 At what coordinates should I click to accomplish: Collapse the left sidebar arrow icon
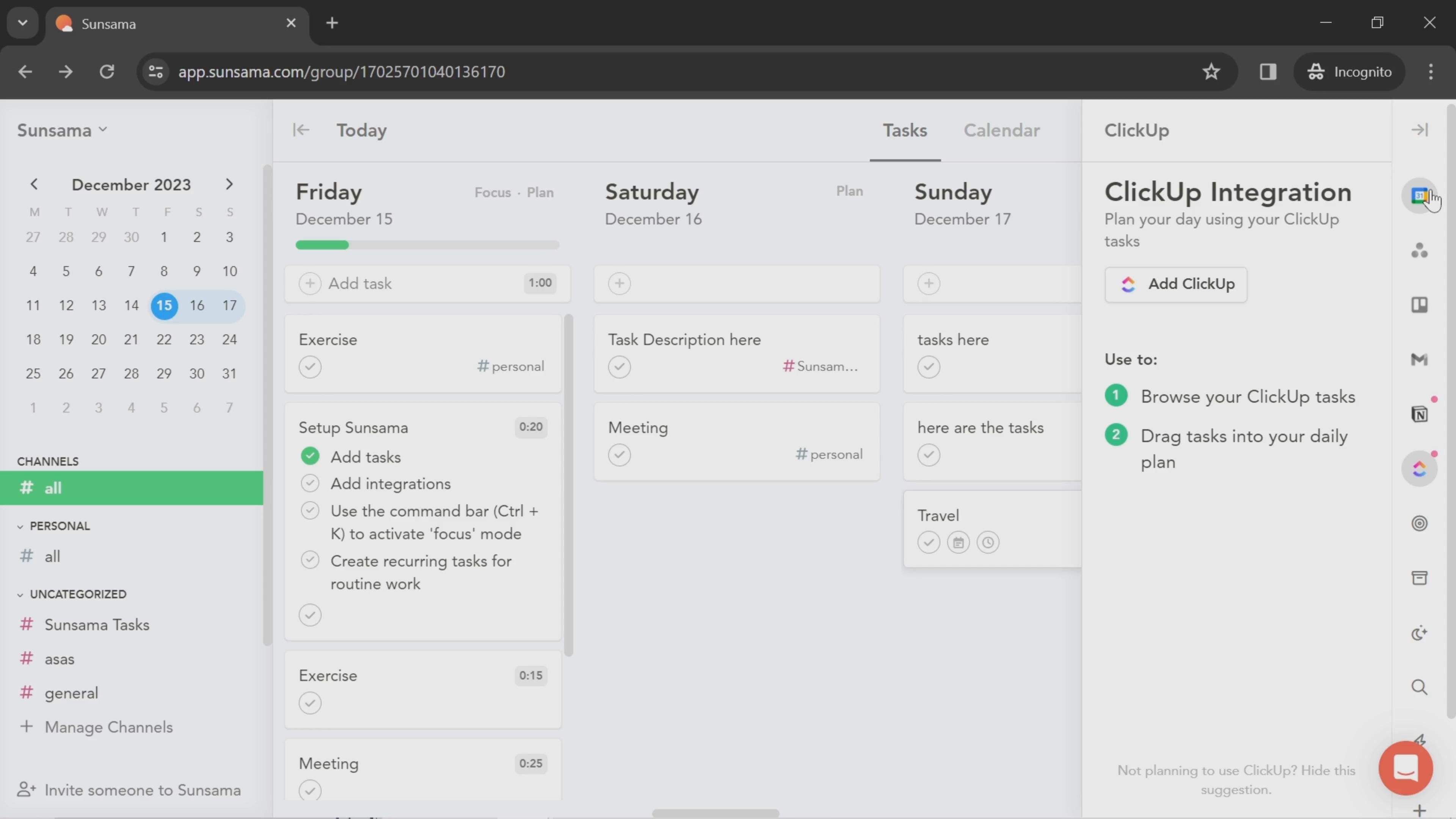click(x=301, y=130)
